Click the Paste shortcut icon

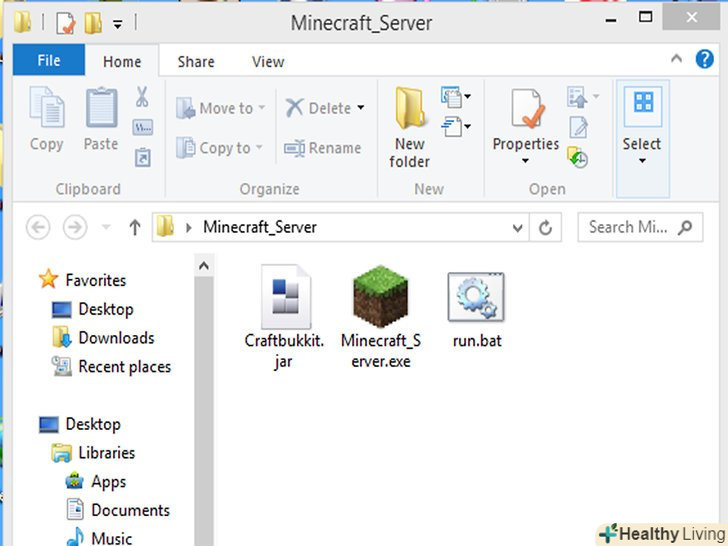(143, 157)
